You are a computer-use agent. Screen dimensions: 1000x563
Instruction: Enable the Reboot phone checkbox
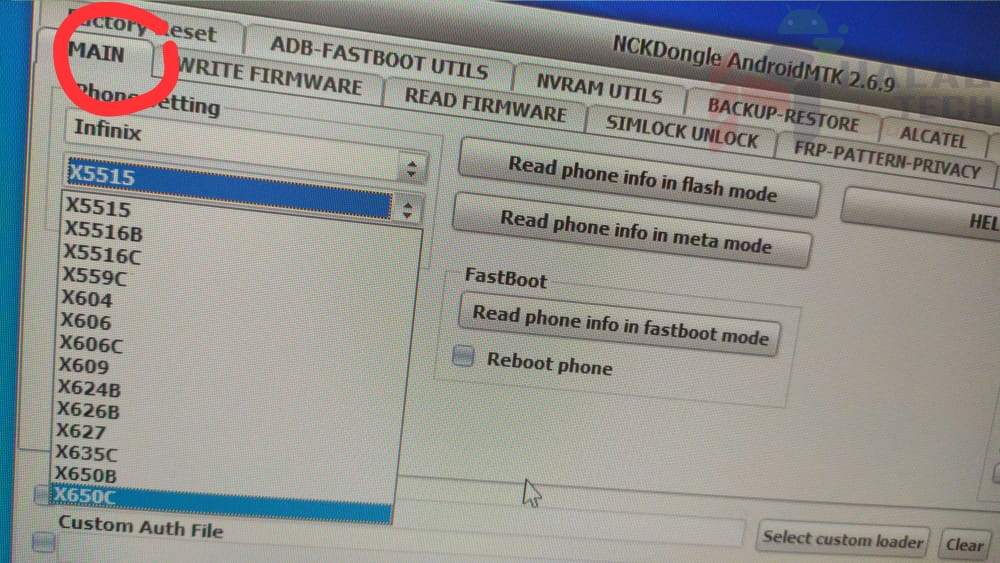click(463, 356)
